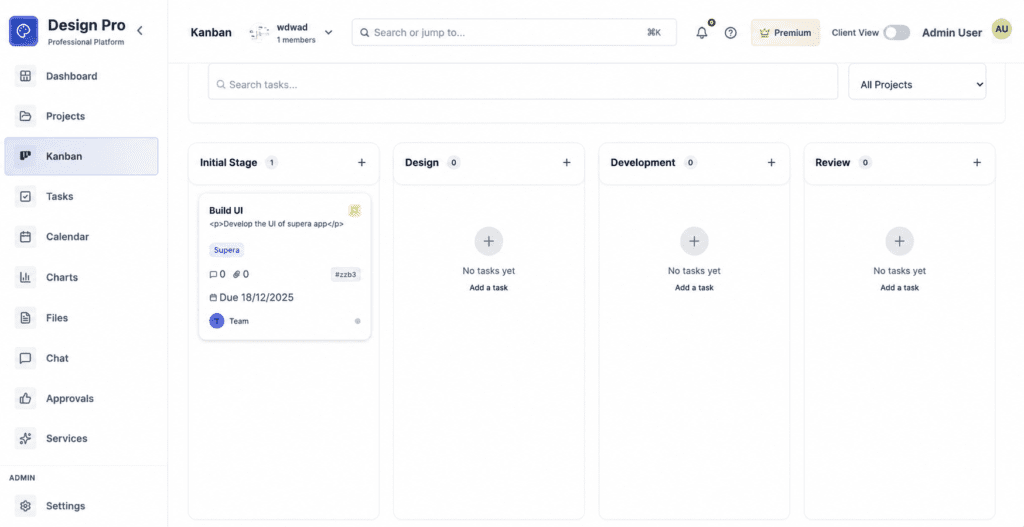This screenshot has height=527, width=1024.
Task: Open Charts in the sidebar
Action: (82, 278)
